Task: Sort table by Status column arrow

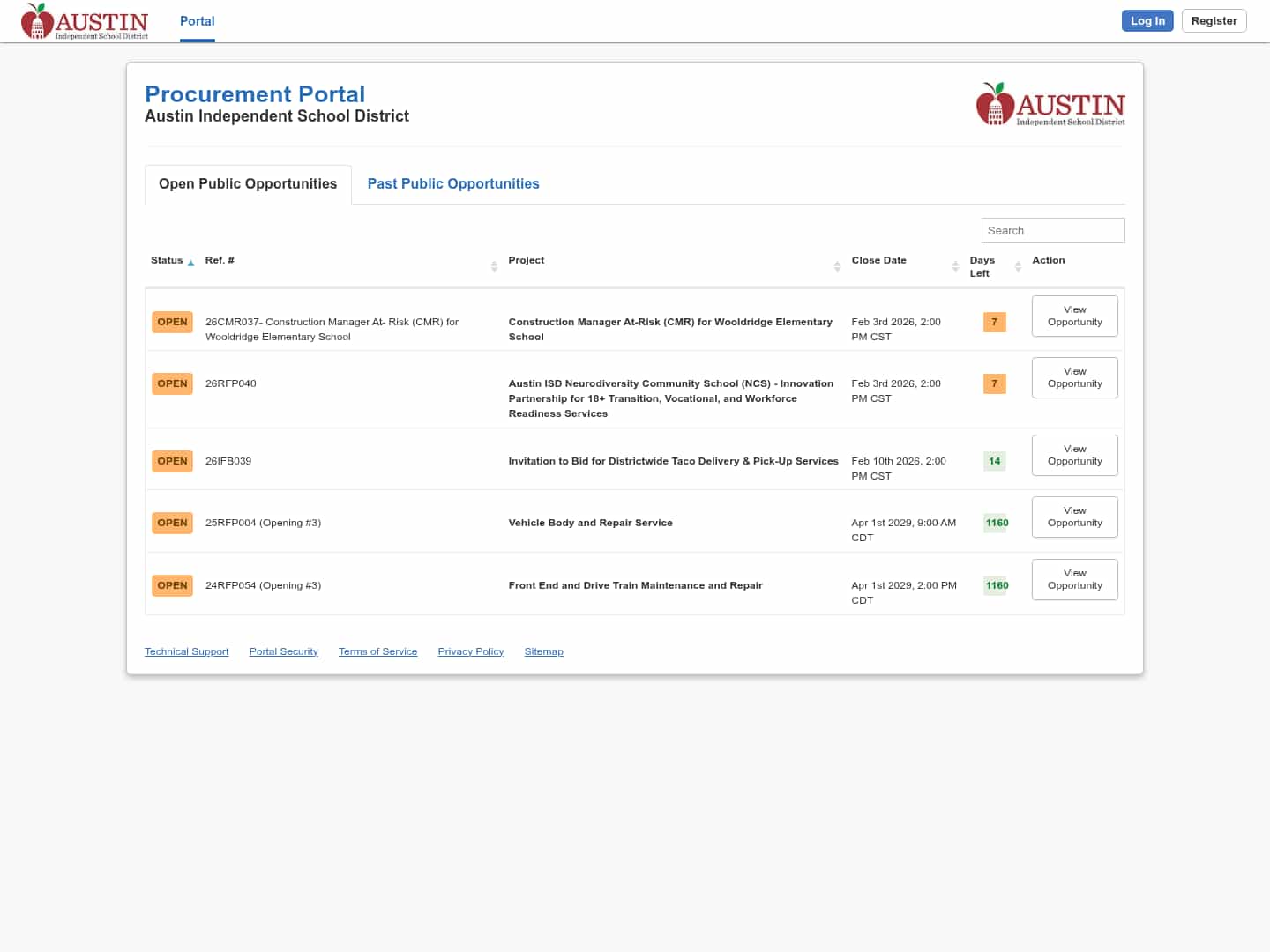Action: tap(190, 263)
